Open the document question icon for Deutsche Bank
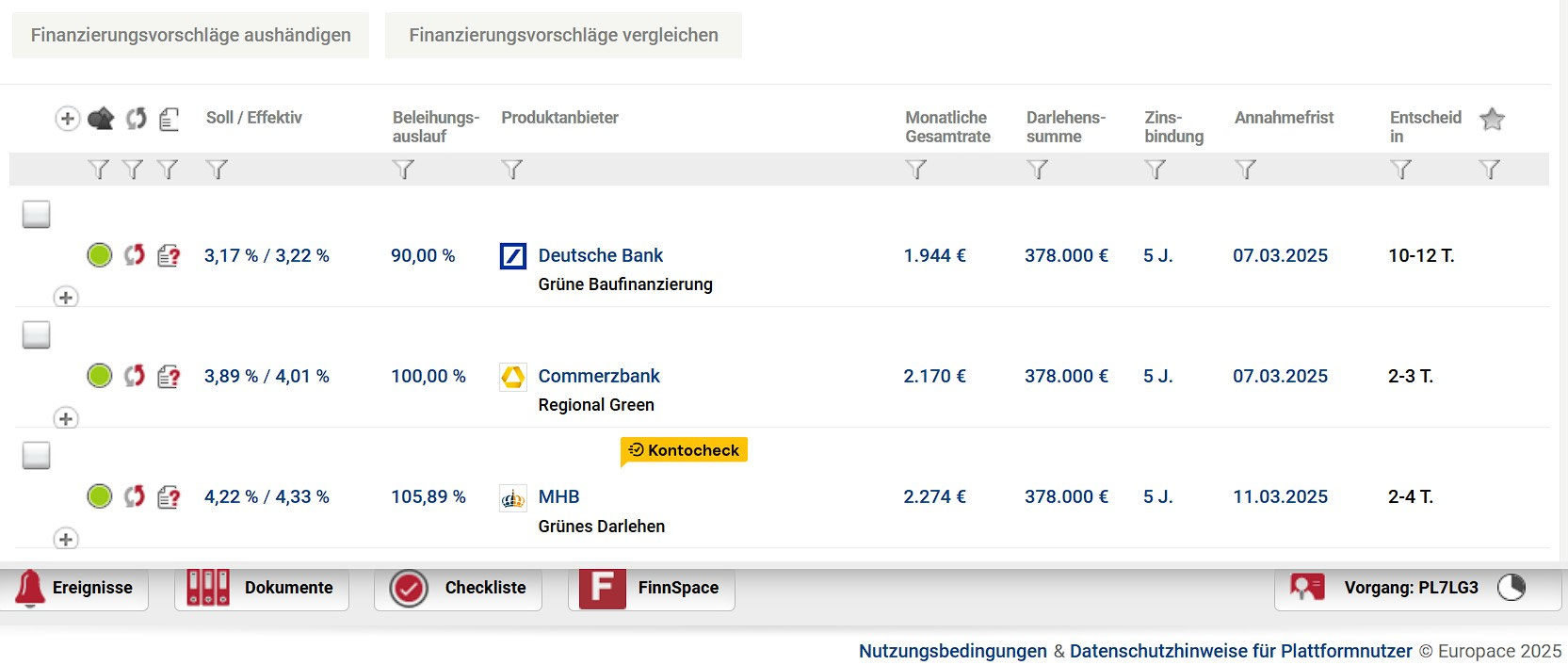Viewport: 1568px width, 665px height. (x=169, y=255)
